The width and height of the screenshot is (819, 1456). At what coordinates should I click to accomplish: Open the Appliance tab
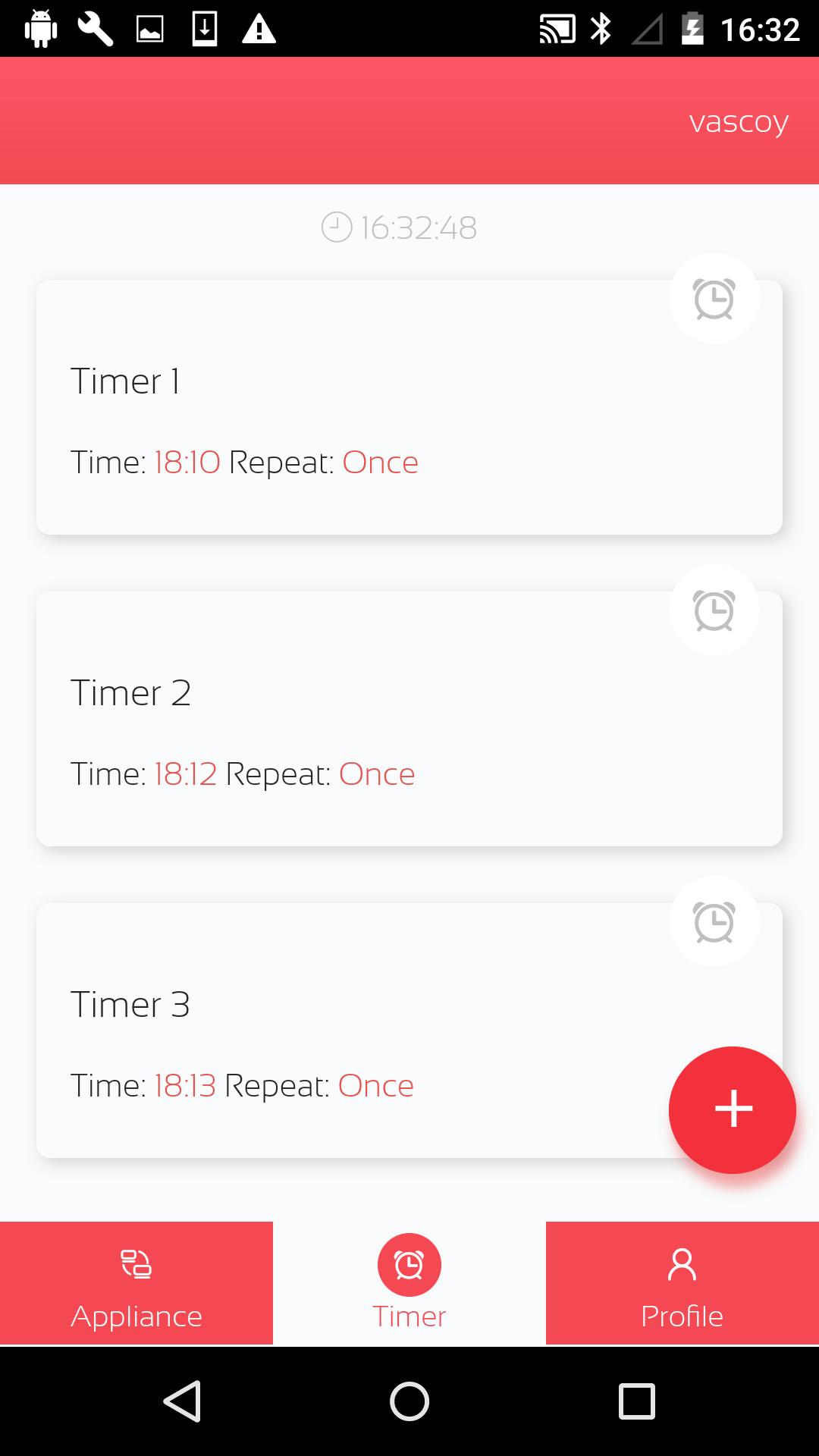click(x=136, y=1283)
